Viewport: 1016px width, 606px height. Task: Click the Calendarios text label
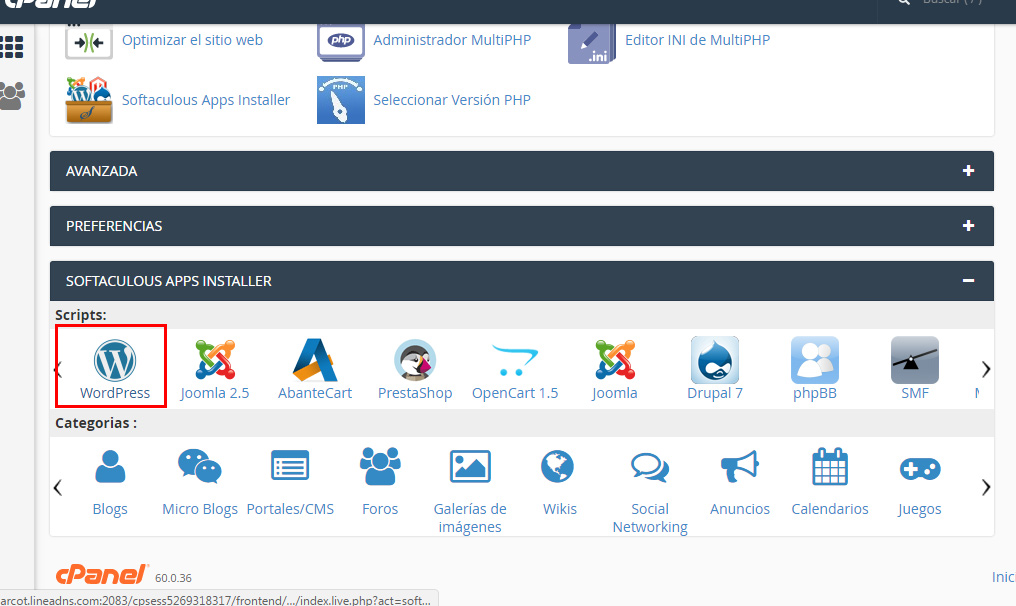[x=830, y=509]
